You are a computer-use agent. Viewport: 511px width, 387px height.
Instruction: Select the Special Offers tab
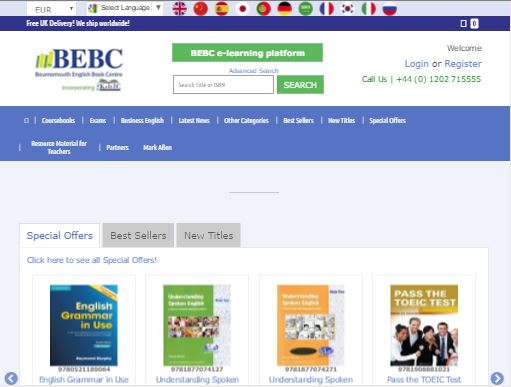tap(60, 235)
